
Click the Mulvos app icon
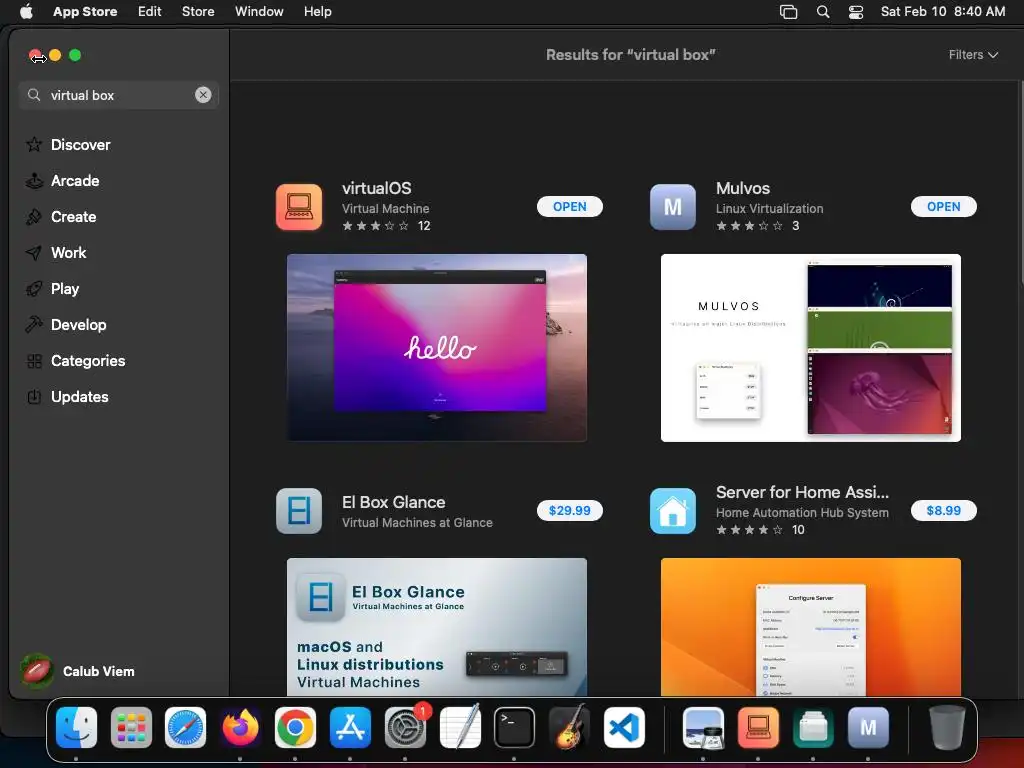(673, 207)
